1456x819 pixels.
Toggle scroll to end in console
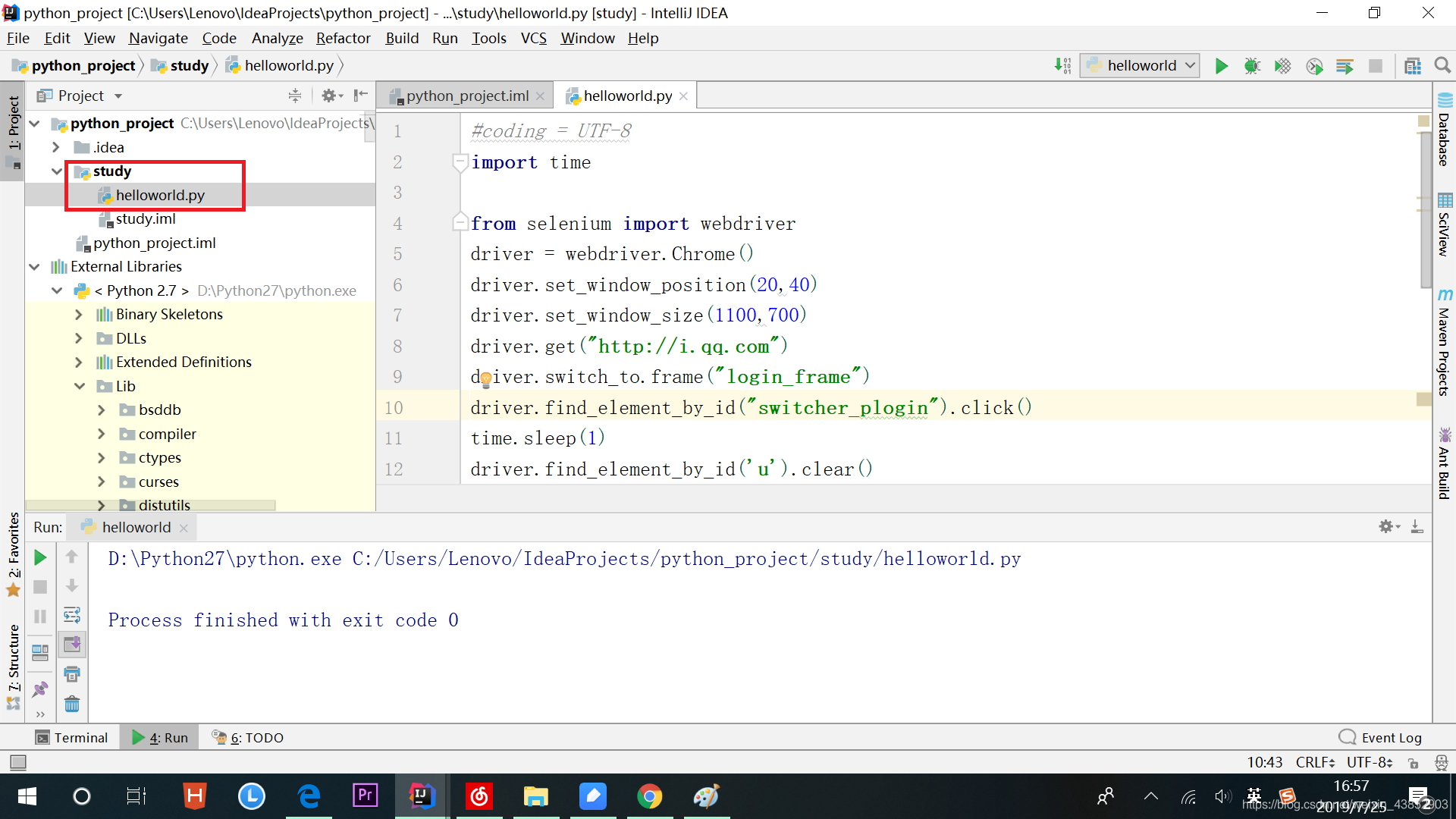coord(72,645)
